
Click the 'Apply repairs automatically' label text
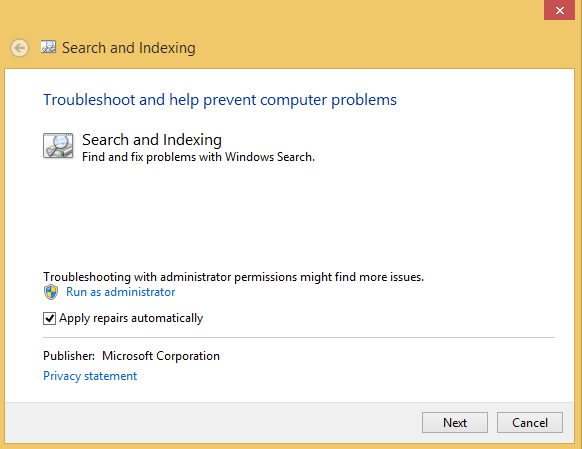coord(131,318)
